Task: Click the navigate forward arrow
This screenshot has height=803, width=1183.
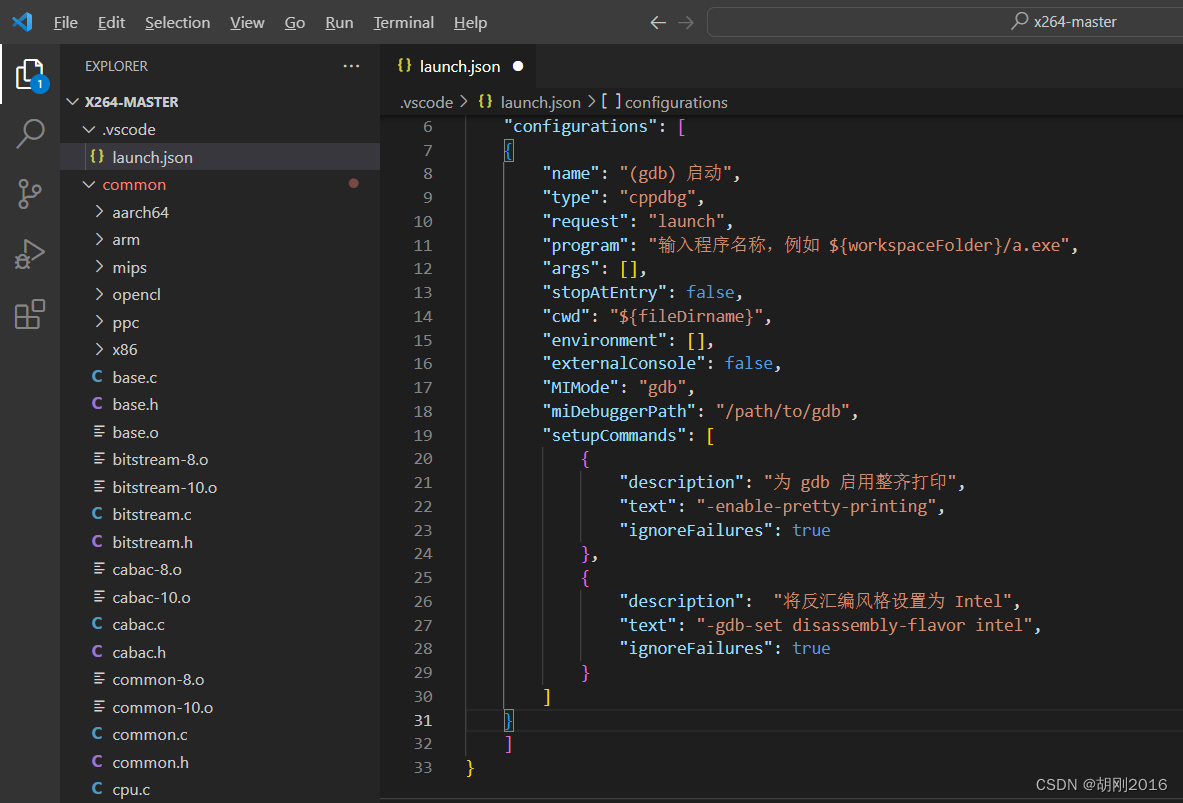Action: coord(686,22)
